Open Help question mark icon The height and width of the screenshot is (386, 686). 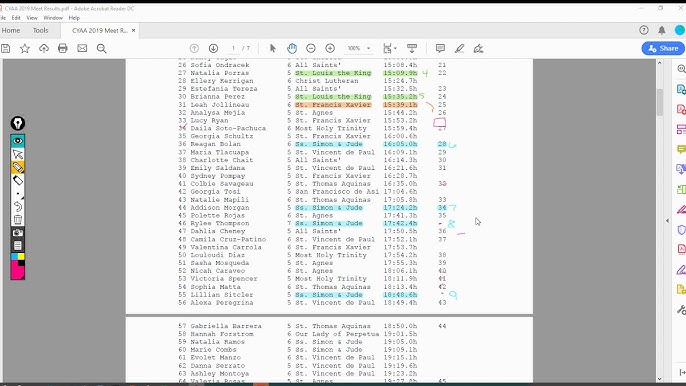644,30
